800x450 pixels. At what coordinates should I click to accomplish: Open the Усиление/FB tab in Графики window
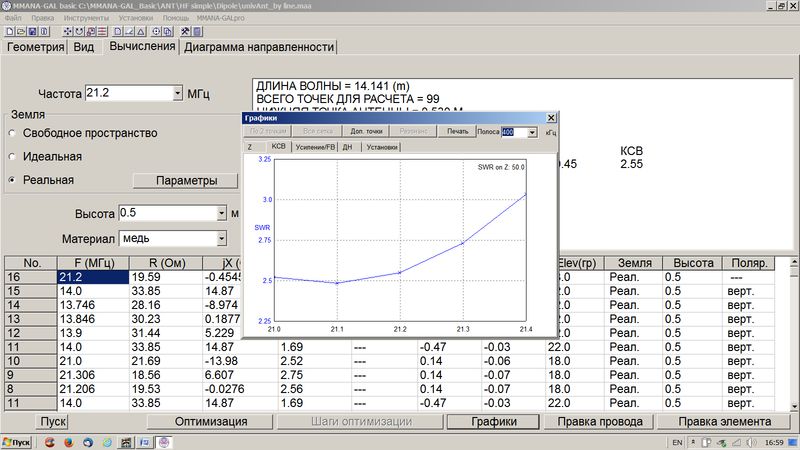(314, 147)
